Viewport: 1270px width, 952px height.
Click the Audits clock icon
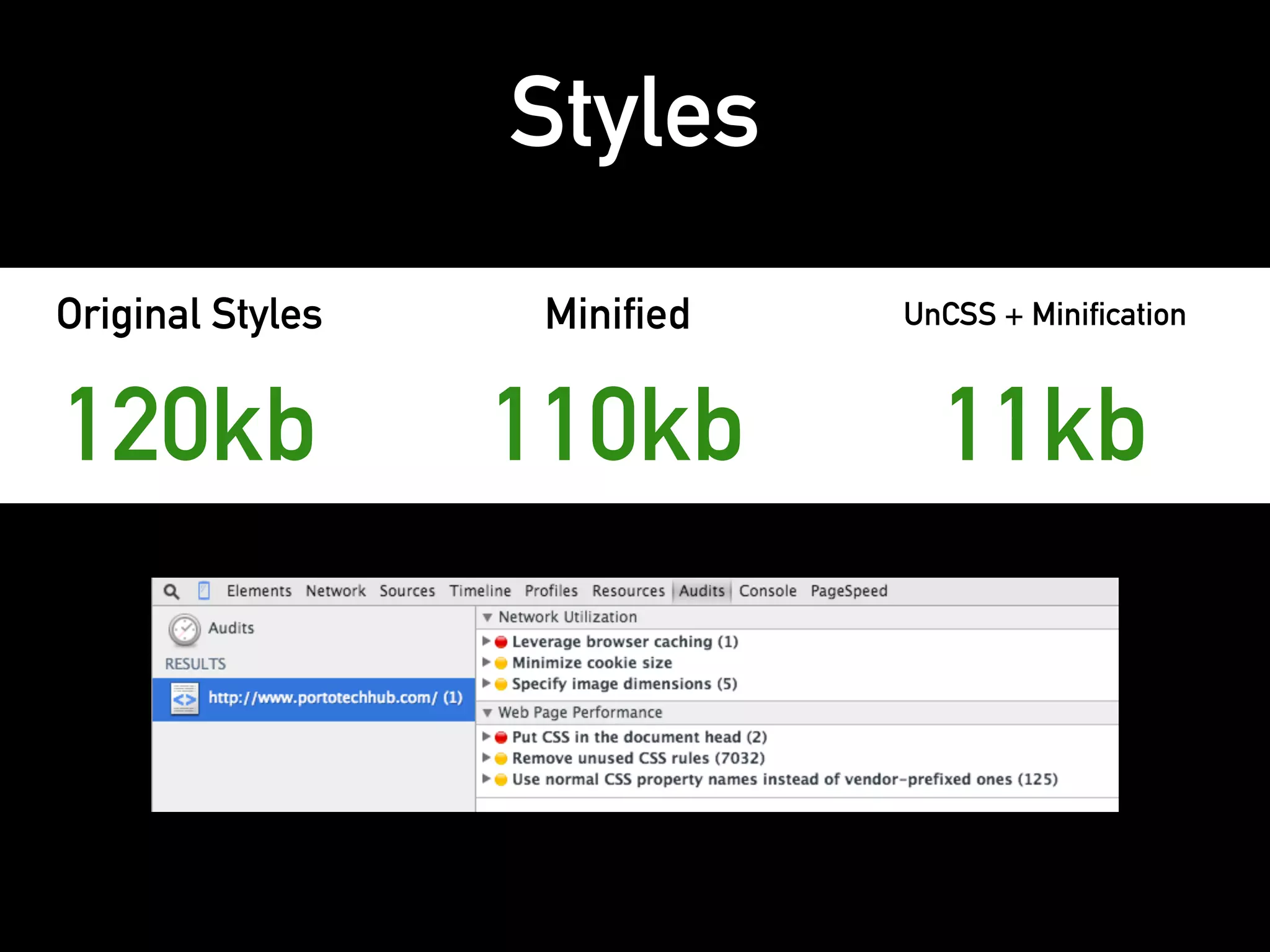(x=184, y=630)
